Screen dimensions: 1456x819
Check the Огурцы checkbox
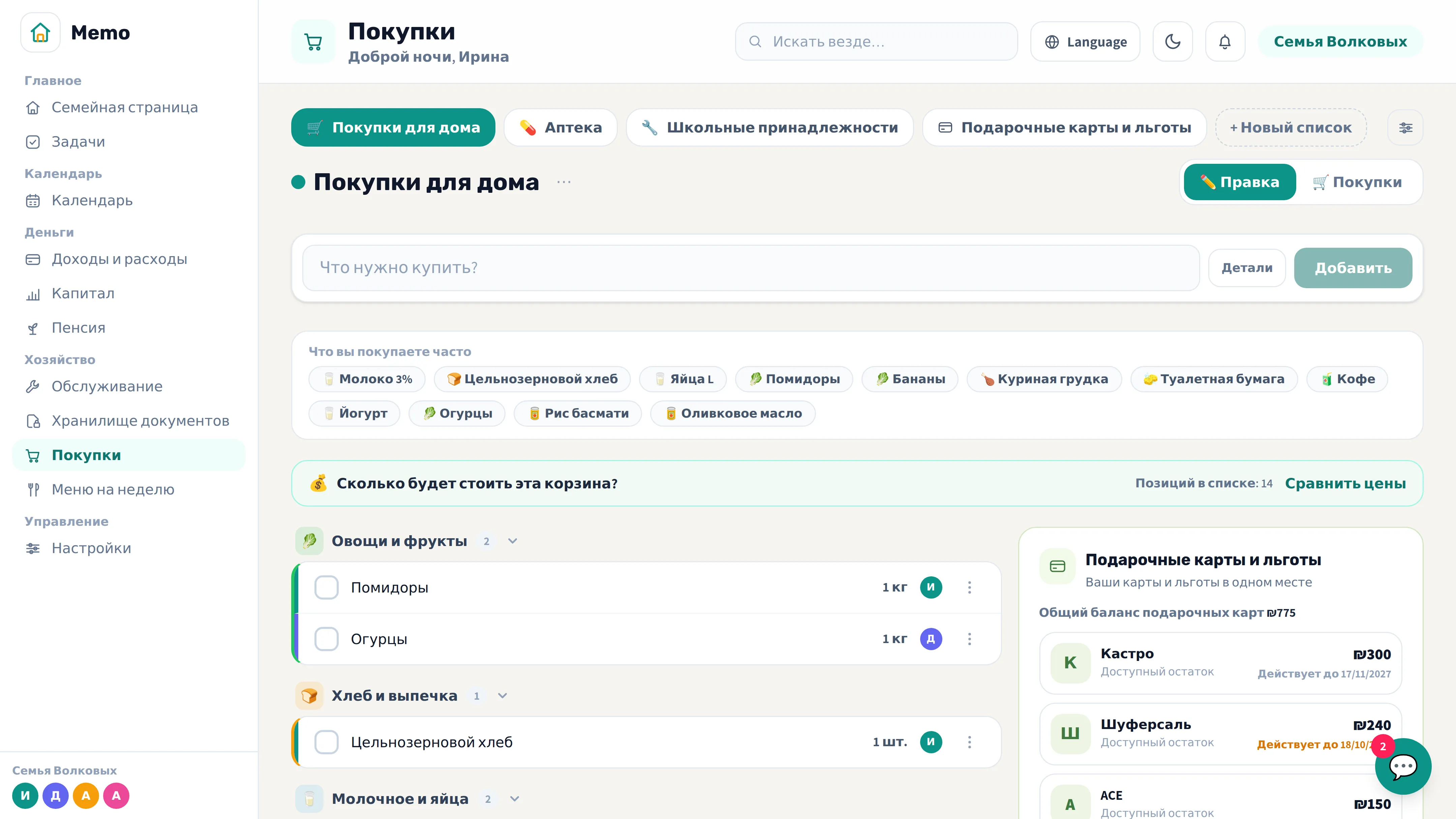(x=326, y=639)
